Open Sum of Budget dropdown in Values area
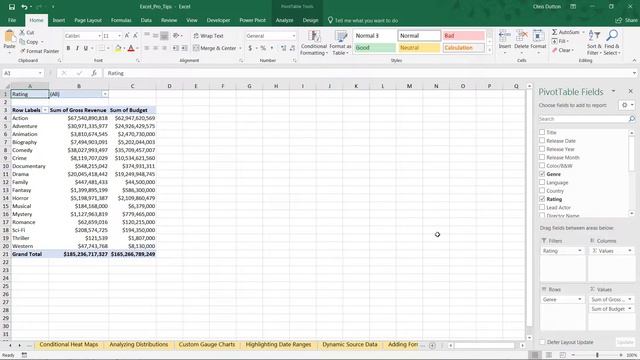Screen dimensions: 640x360 630,309
